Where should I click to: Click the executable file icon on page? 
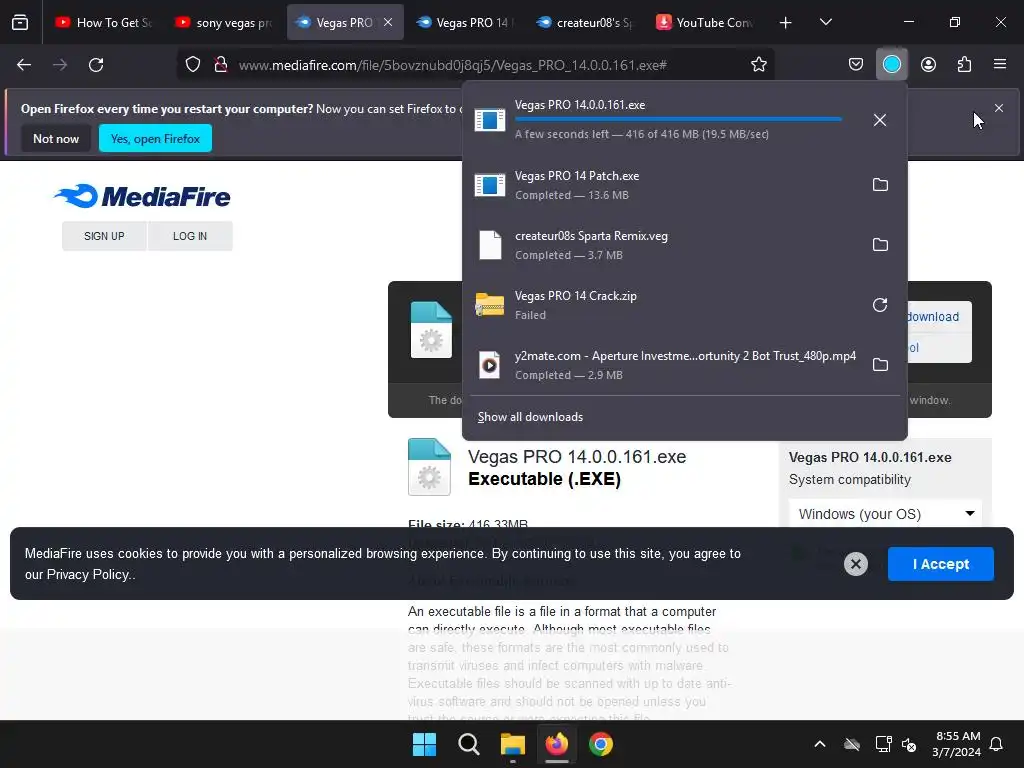click(x=429, y=466)
